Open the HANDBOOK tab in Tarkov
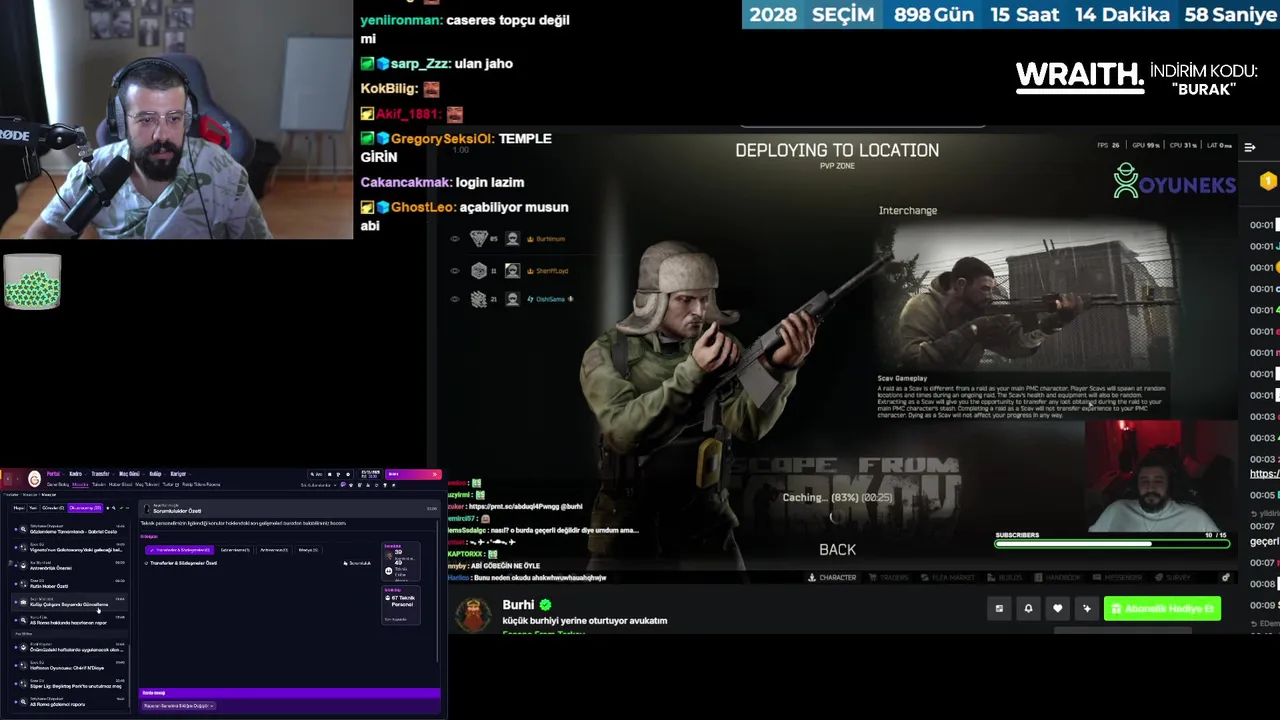1280x720 pixels. point(1056,577)
